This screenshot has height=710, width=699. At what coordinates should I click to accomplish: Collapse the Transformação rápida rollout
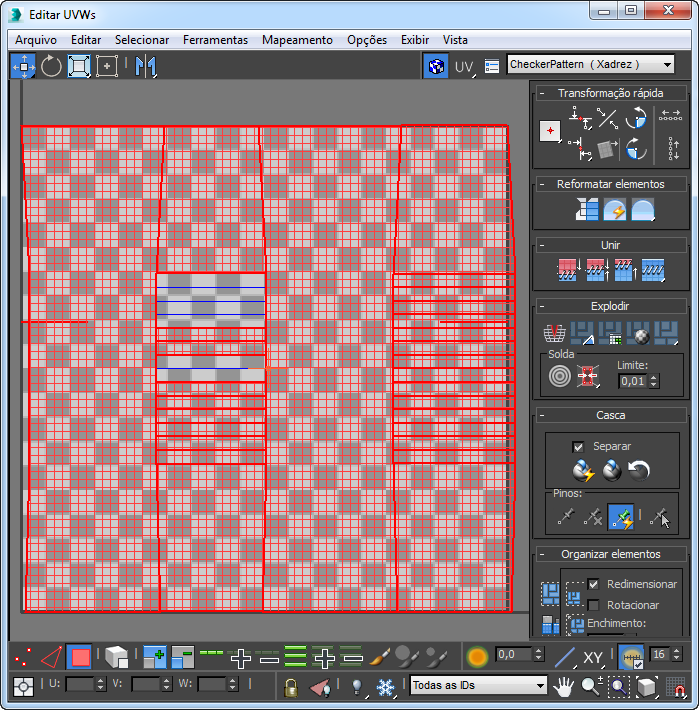tap(542, 93)
